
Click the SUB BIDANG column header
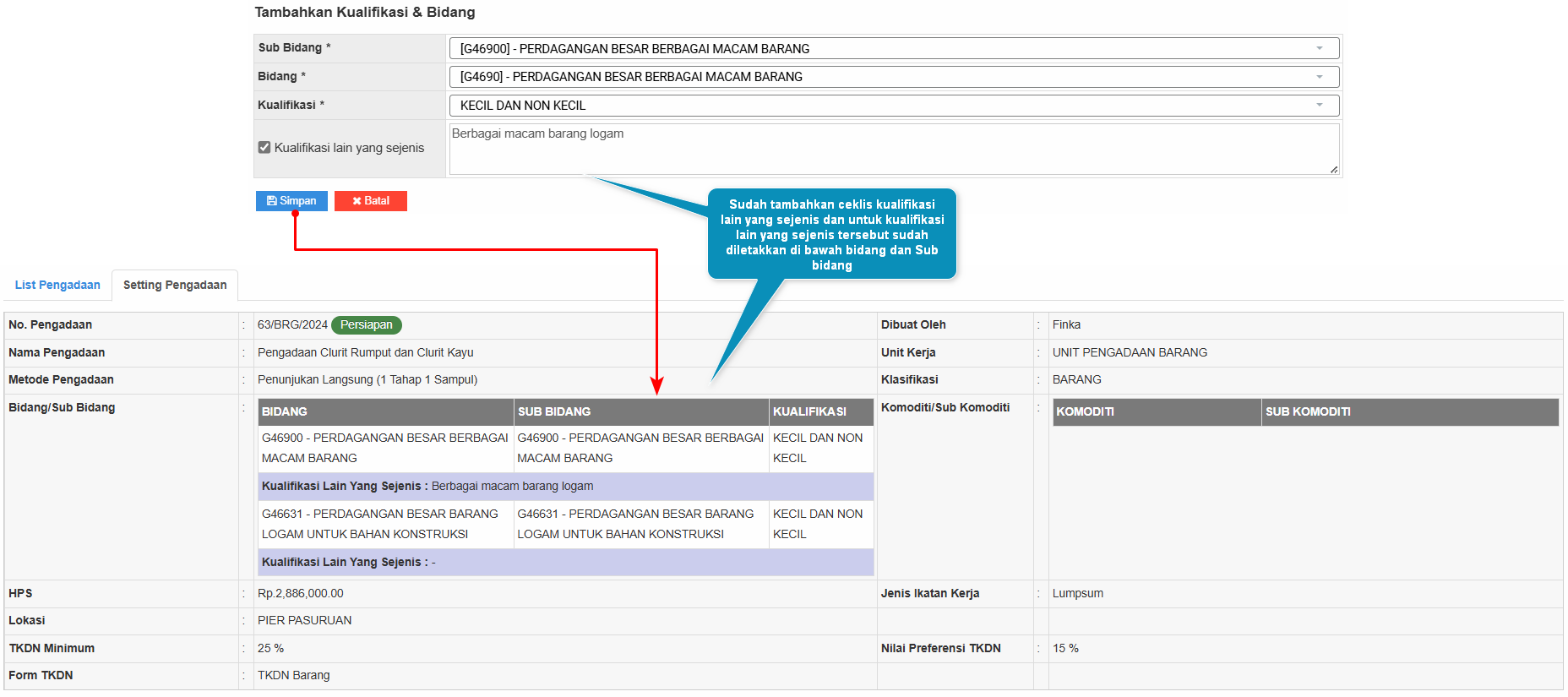[x=640, y=412]
